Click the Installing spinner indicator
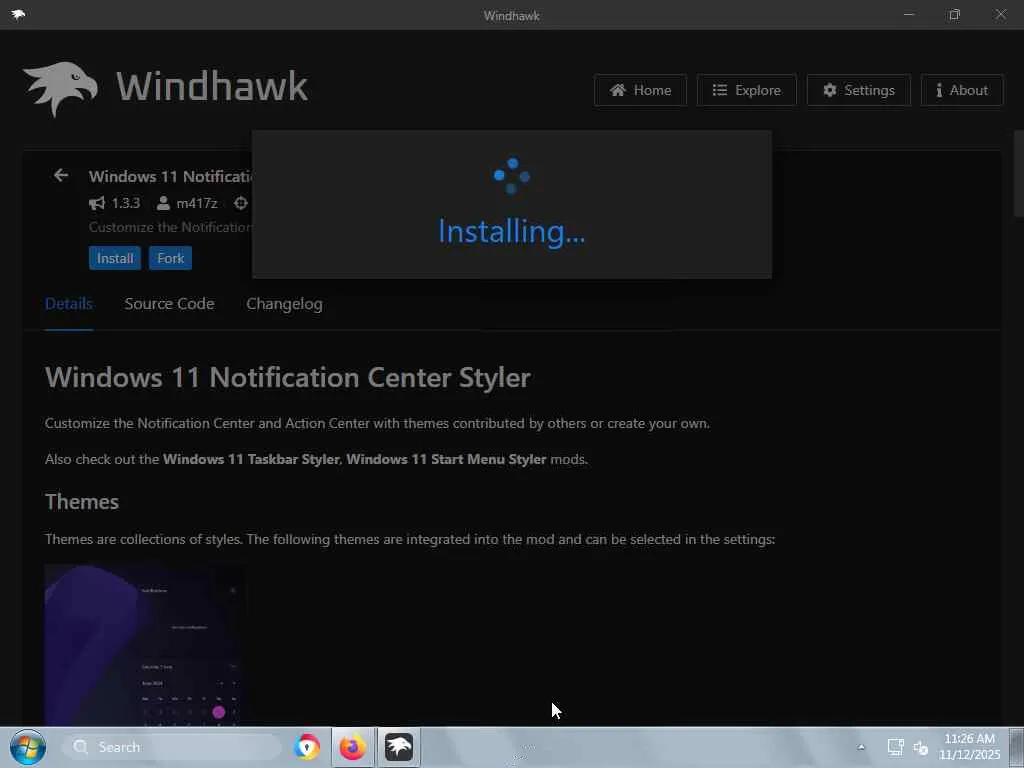 coord(512,176)
